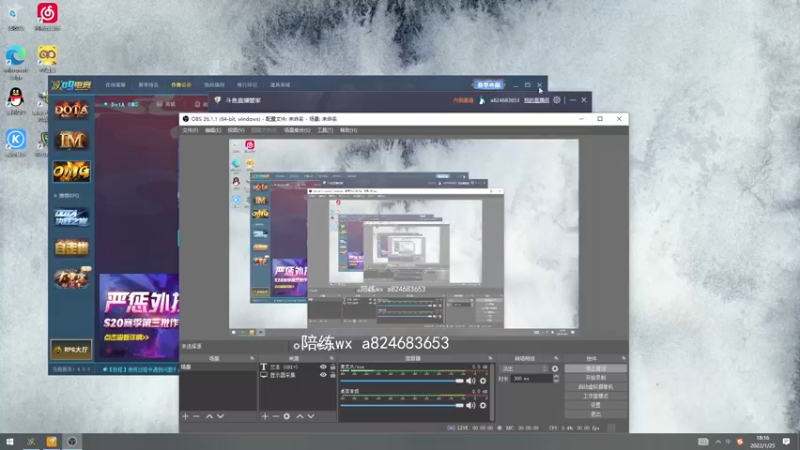The image size is (800, 450).
Task: Click the 严惩外挂 banner in 09 platform
Action: coord(139,316)
